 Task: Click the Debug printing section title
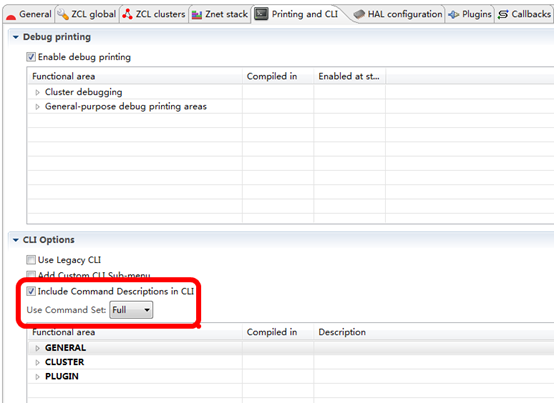tap(57, 37)
